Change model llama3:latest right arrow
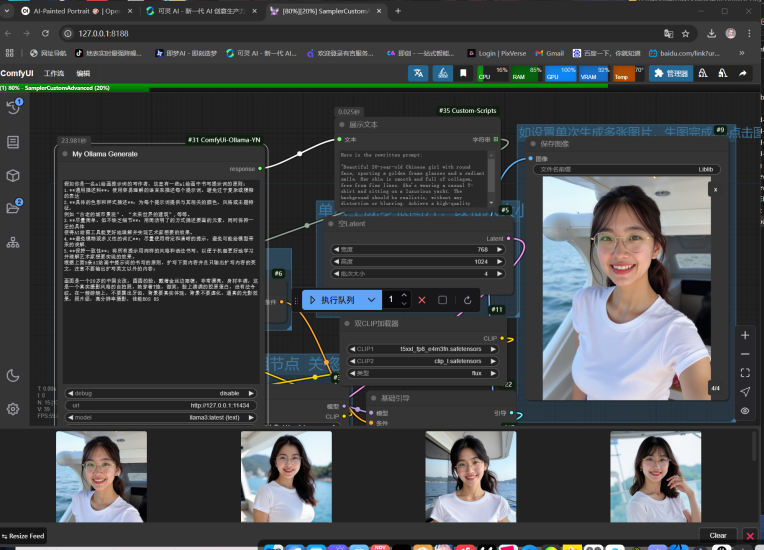Image resolution: width=764 pixels, height=550 pixels. 251,417
